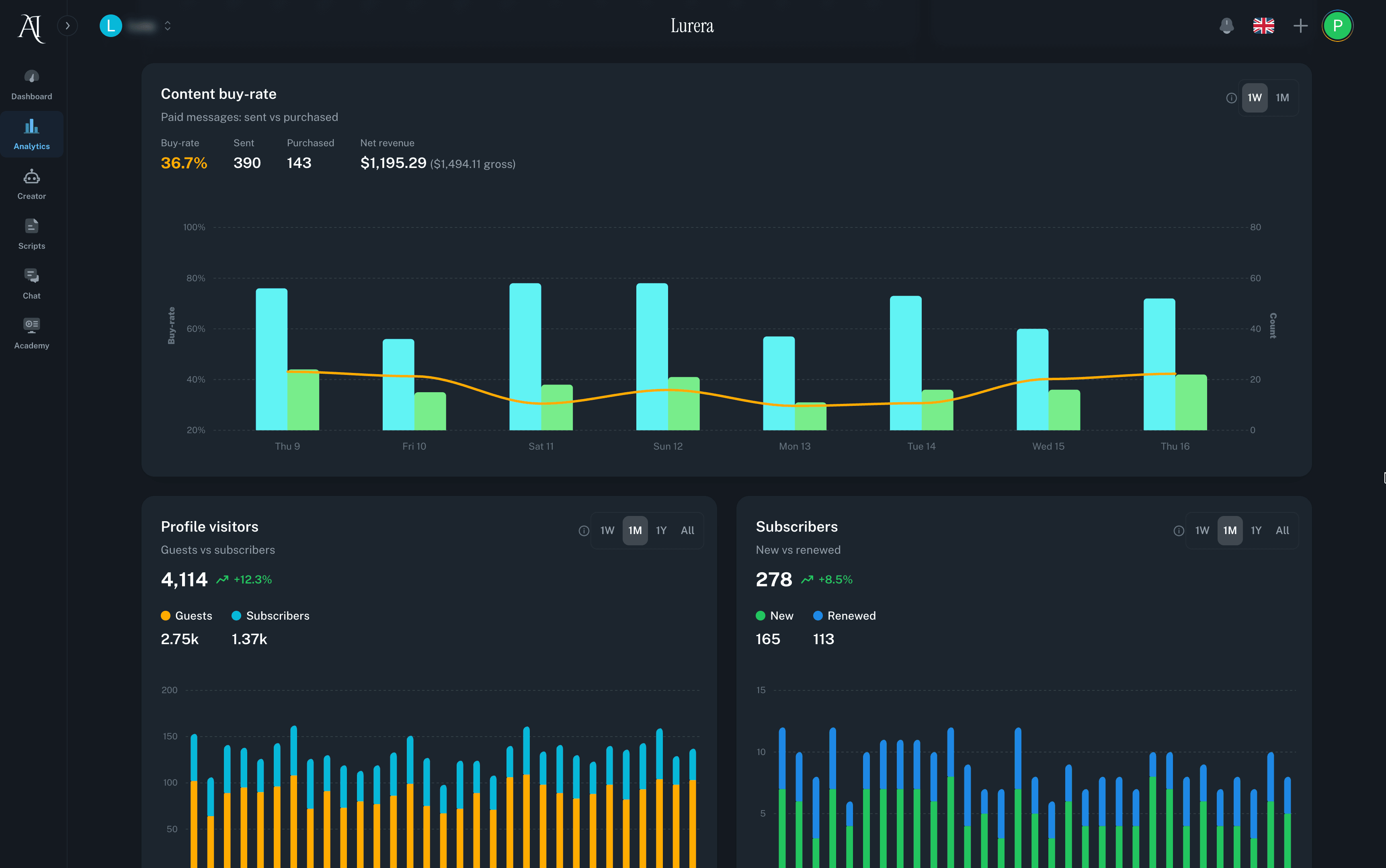This screenshot has width=1386, height=868.
Task: Expand the collapsed sidebar with the chevron
Action: click(67, 25)
